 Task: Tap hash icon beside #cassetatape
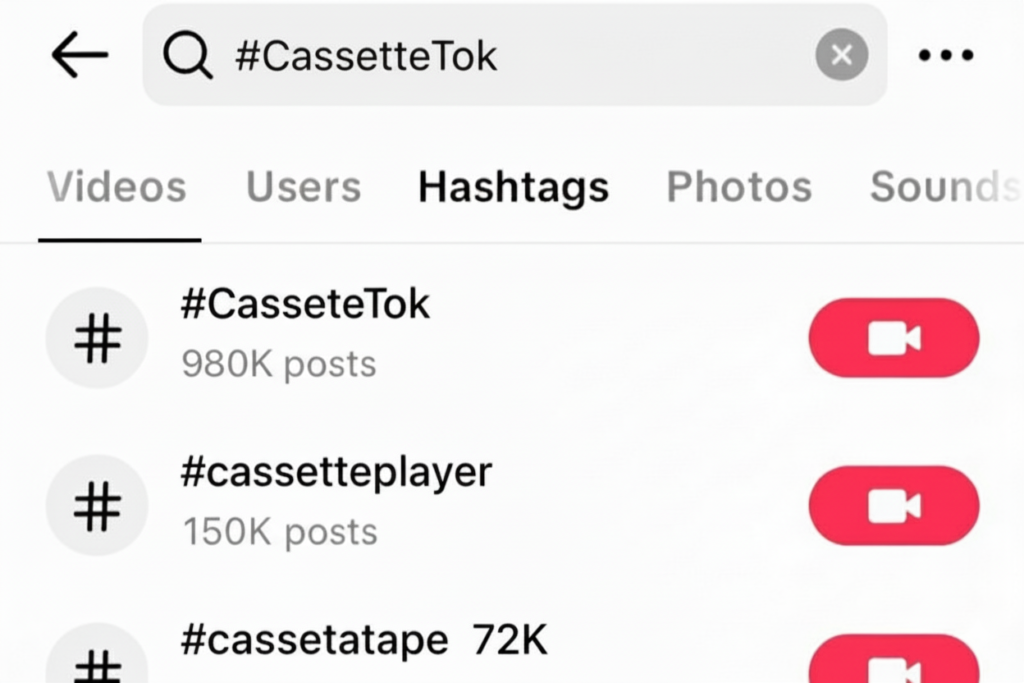(x=97, y=662)
